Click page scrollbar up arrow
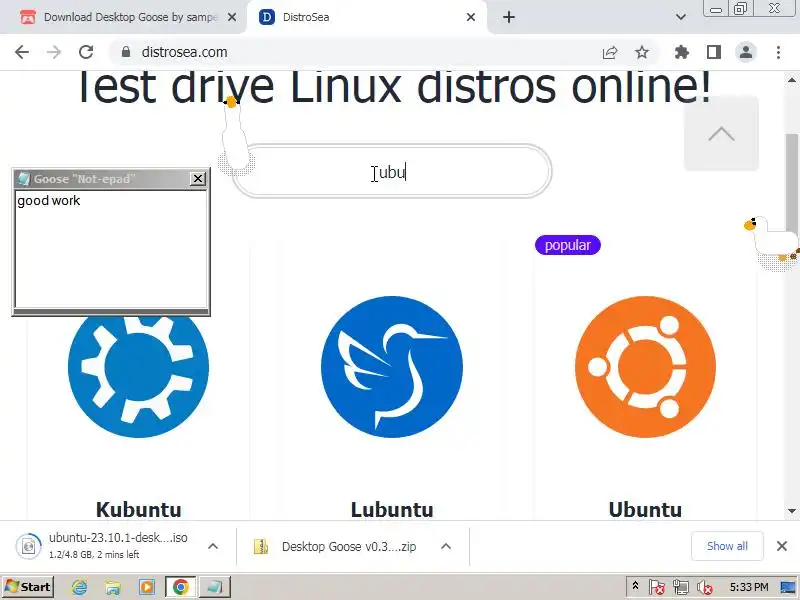The height and width of the screenshot is (600, 800). pos(791,80)
